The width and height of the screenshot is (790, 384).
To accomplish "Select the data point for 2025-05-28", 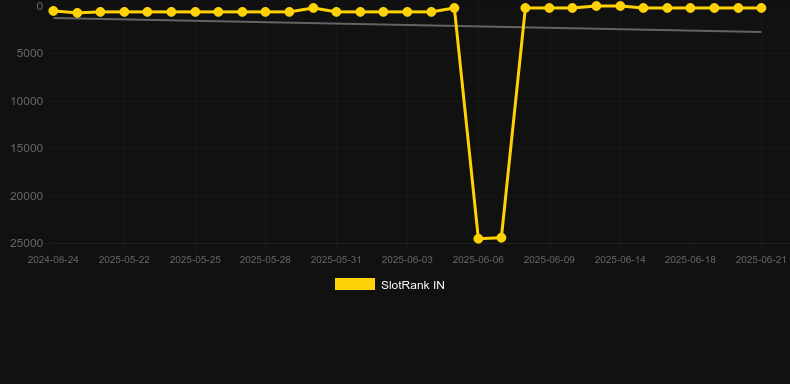I will (x=266, y=12).
